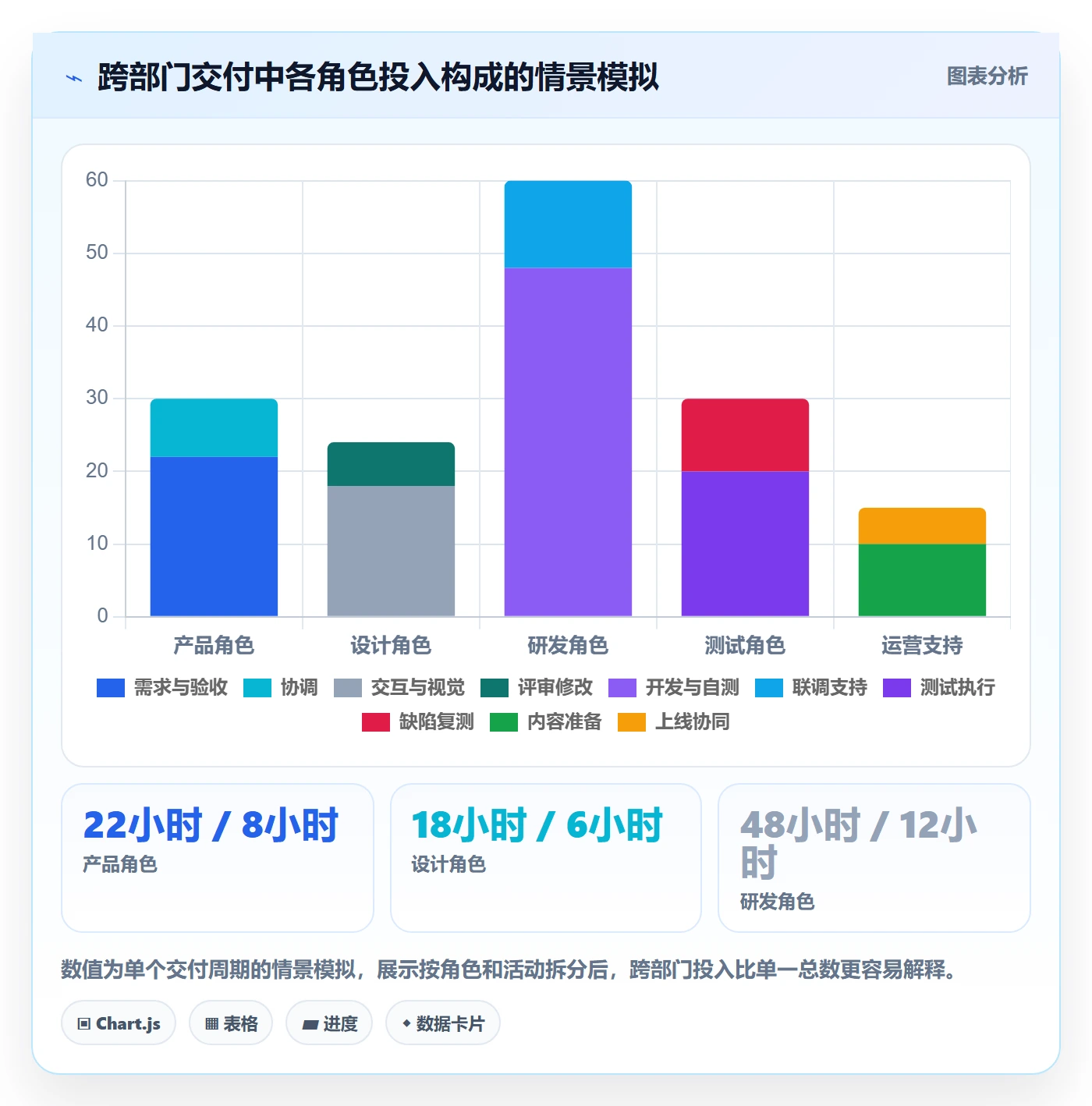Toggle 联调支持 legend entry
This screenshot has width=1092, height=1106.
(811, 688)
